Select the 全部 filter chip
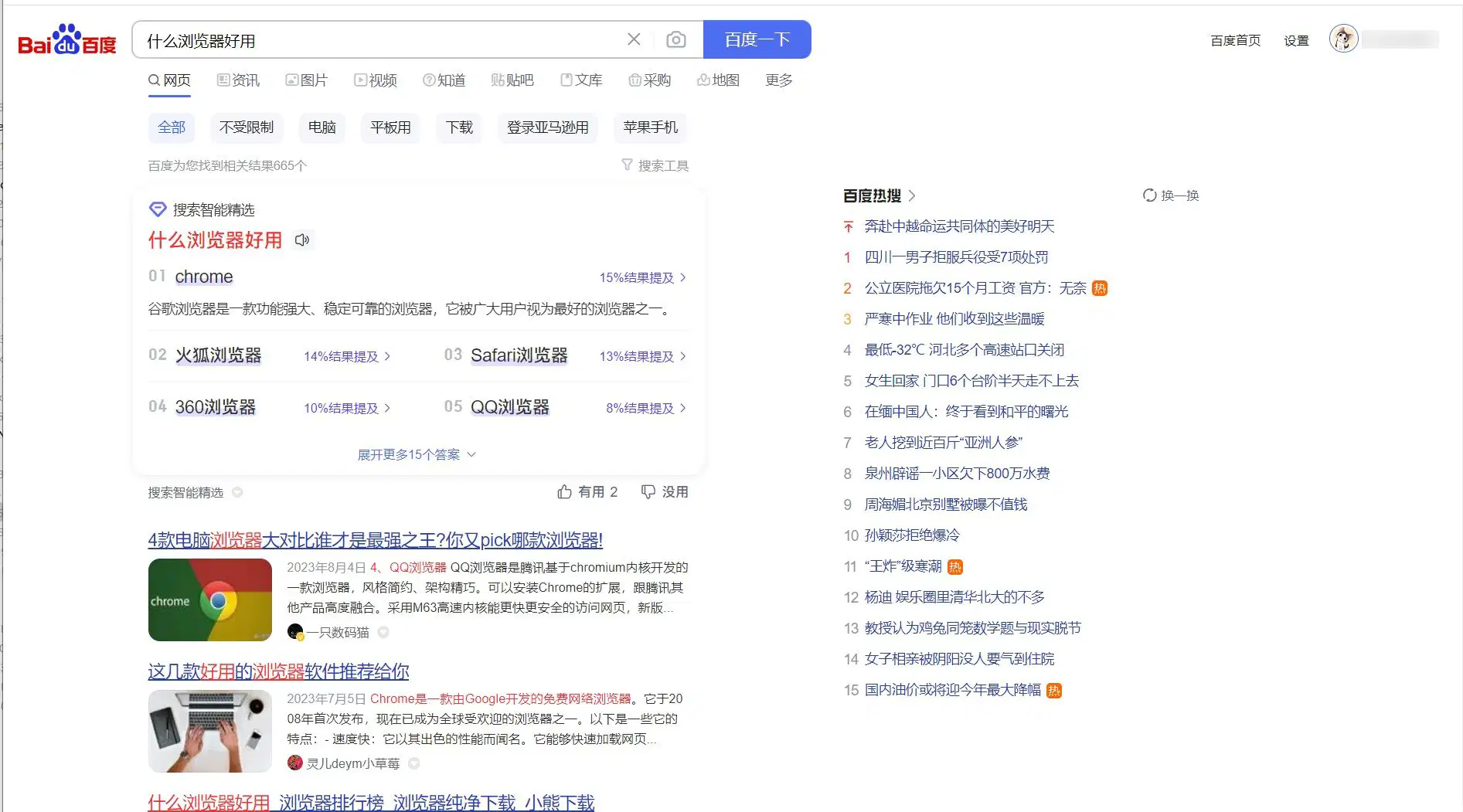1463x812 pixels. 172,127
